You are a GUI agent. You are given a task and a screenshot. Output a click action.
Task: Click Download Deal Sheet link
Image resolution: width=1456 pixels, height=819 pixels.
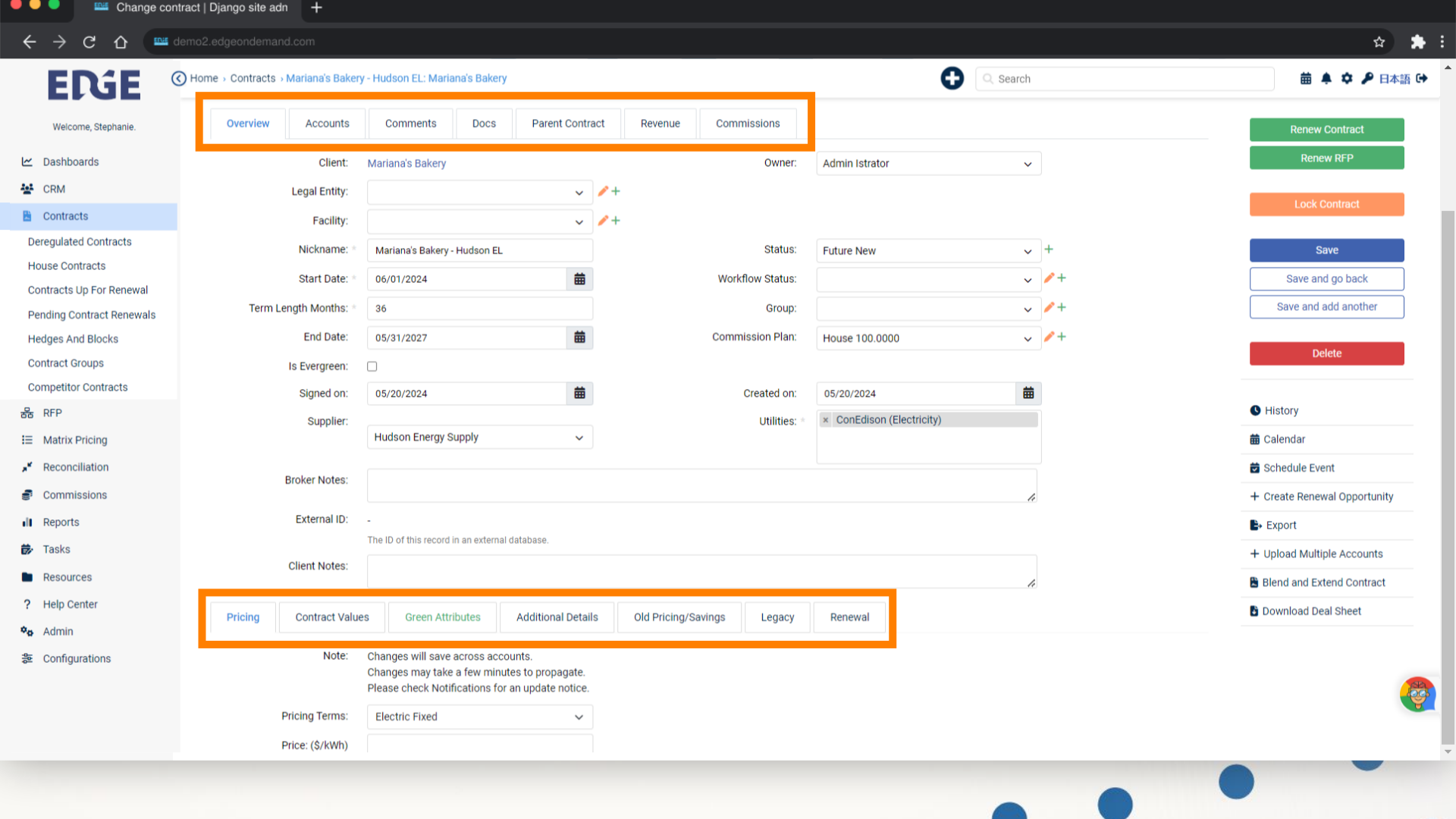(1306, 611)
